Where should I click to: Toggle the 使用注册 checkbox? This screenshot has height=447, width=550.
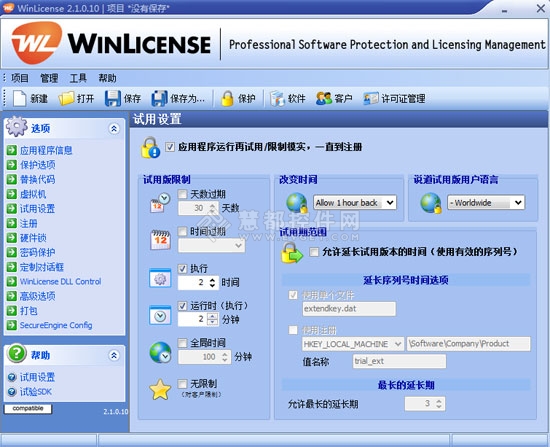click(293, 330)
